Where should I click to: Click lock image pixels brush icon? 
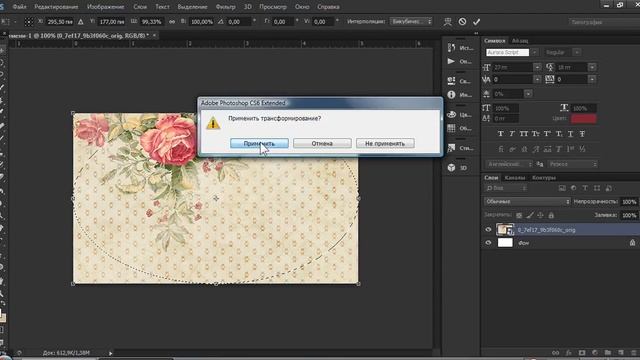pos(530,215)
